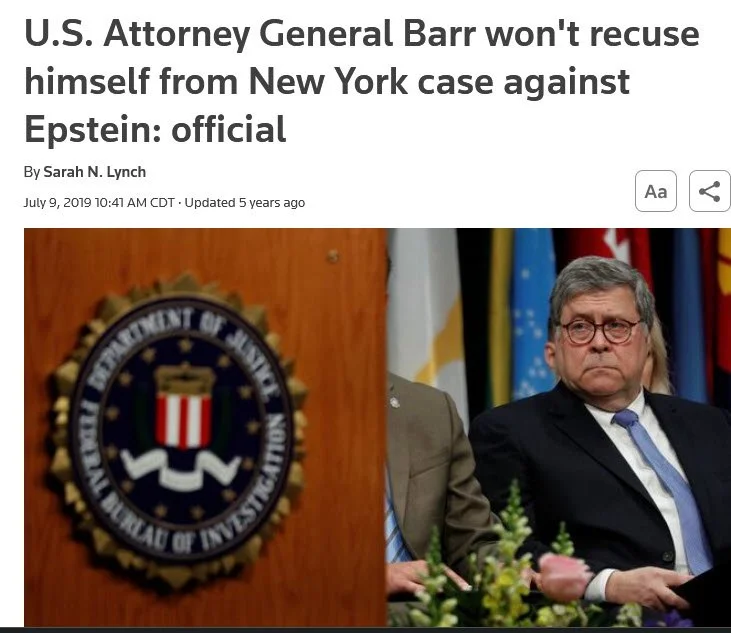Click 'New York' in the headline

tap(328, 82)
